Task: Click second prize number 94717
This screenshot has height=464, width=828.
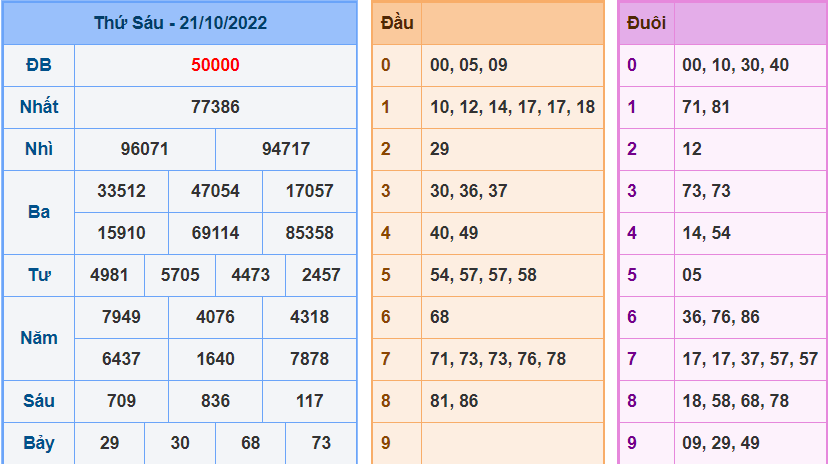Action: pyautogui.click(x=286, y=149)
